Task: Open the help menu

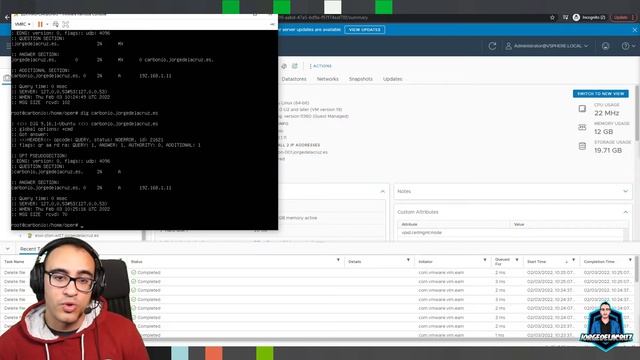Action: point(628,46)
